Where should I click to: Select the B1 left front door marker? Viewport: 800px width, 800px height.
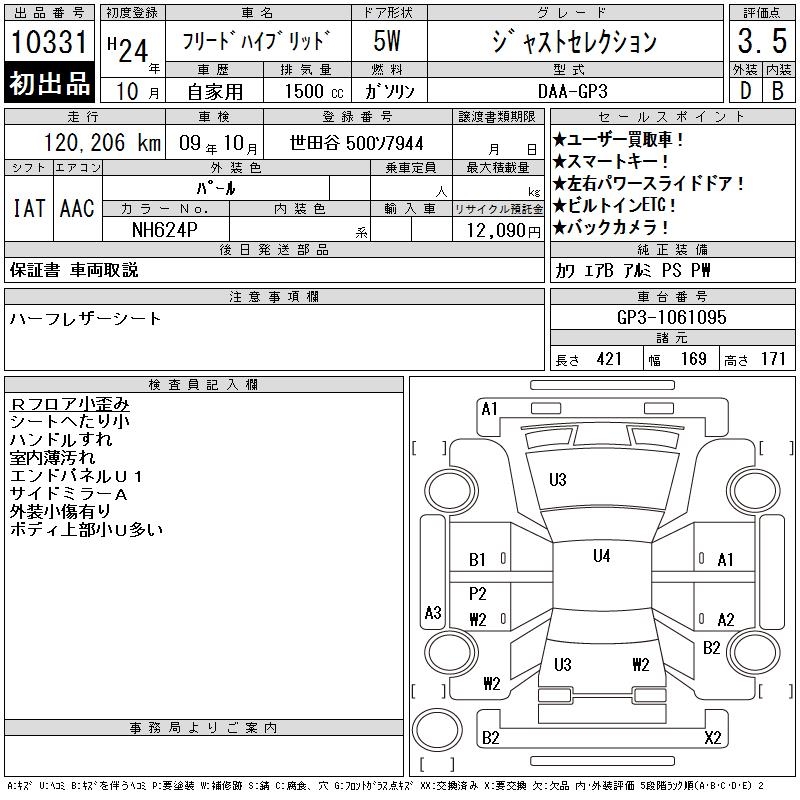click(478, 560)
